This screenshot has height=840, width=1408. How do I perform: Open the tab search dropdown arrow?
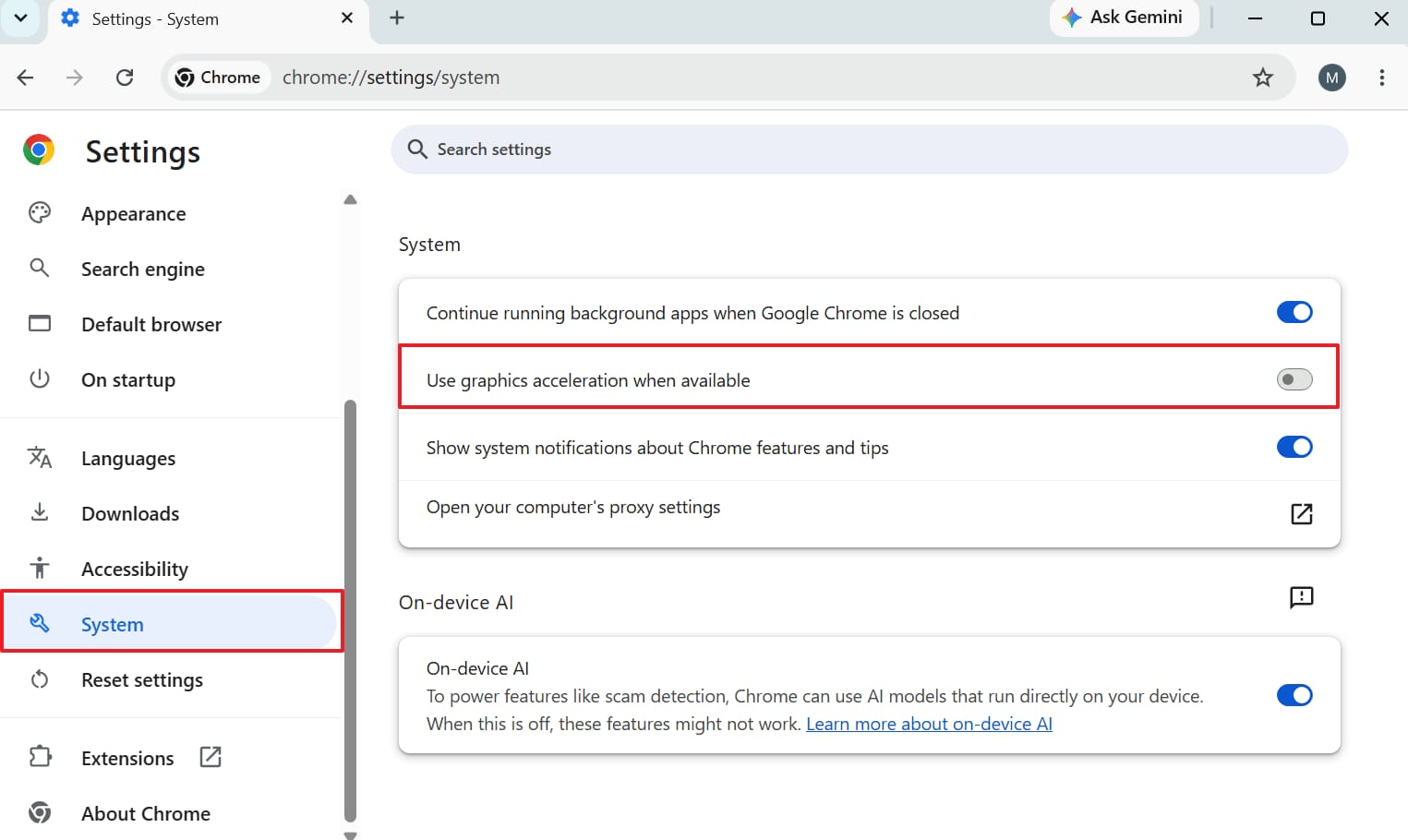pyautogui.click(x=20, y=18)
